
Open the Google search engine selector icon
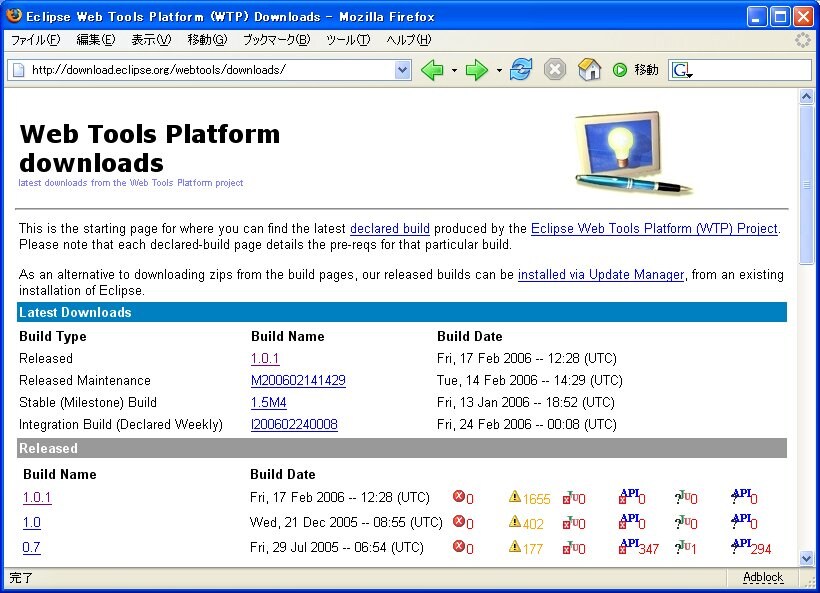point(682,70)
